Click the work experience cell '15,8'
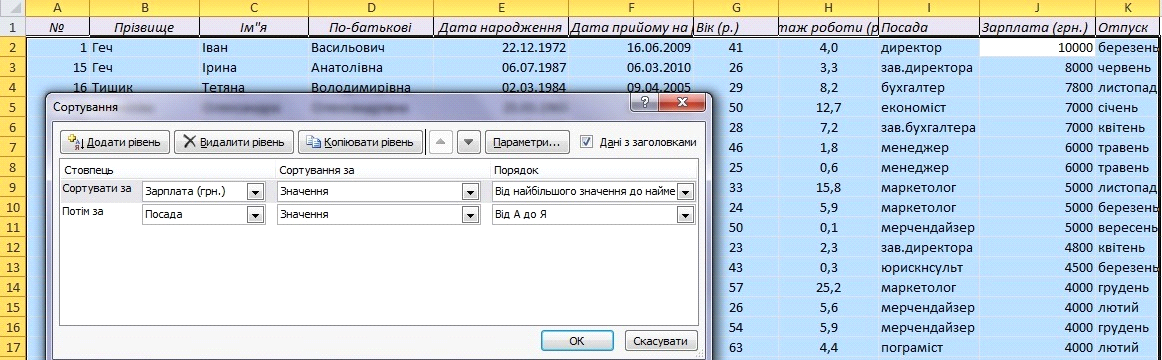 click(x=828, y=187)
